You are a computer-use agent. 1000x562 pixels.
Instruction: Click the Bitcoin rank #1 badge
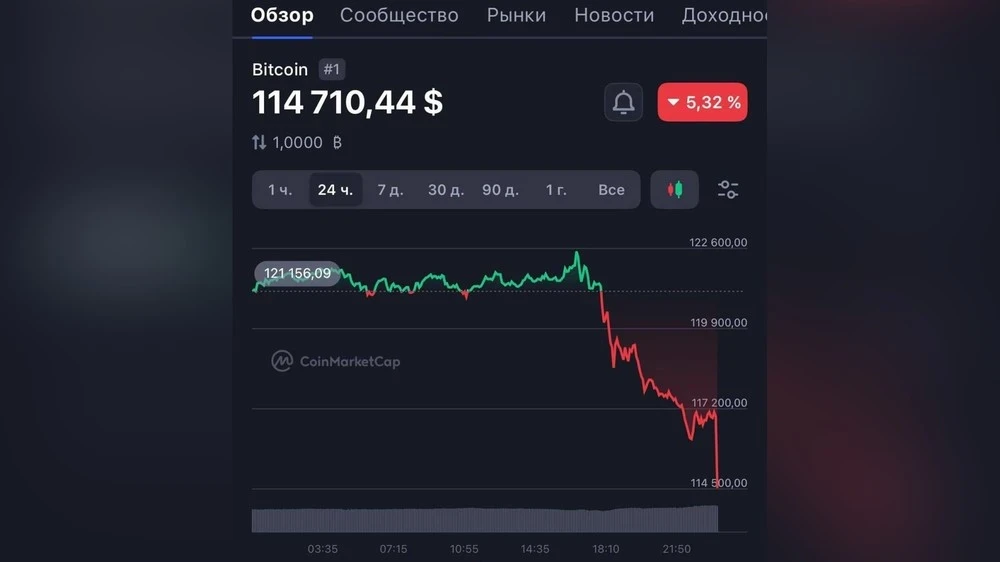[331, 70]
